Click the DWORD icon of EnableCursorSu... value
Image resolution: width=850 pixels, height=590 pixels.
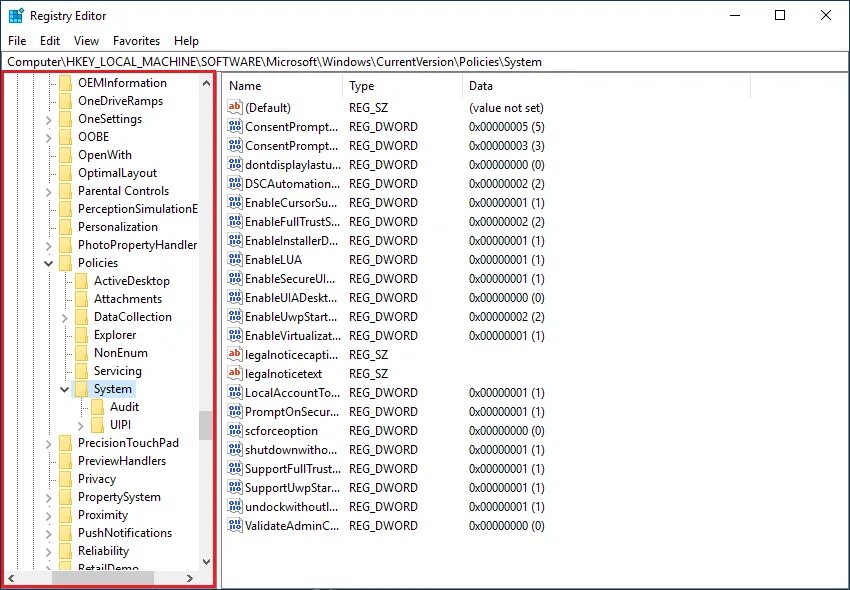point(235,202)
